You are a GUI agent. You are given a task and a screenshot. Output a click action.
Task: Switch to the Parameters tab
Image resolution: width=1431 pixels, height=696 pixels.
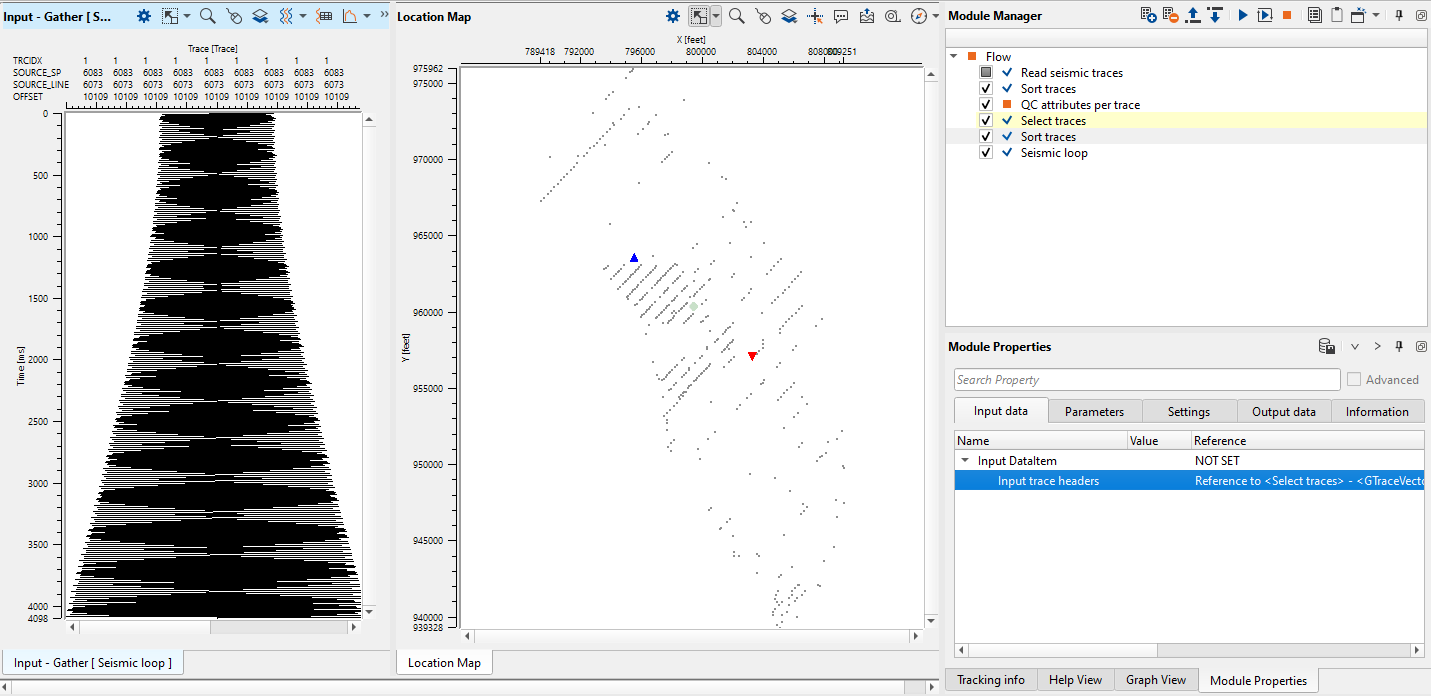pos(1094,412)
